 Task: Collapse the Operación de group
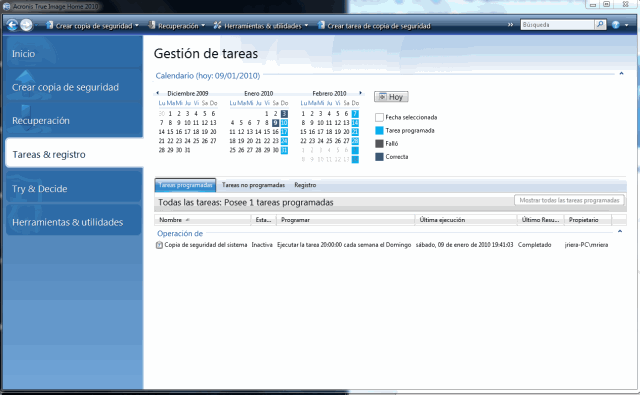point(620,231)
